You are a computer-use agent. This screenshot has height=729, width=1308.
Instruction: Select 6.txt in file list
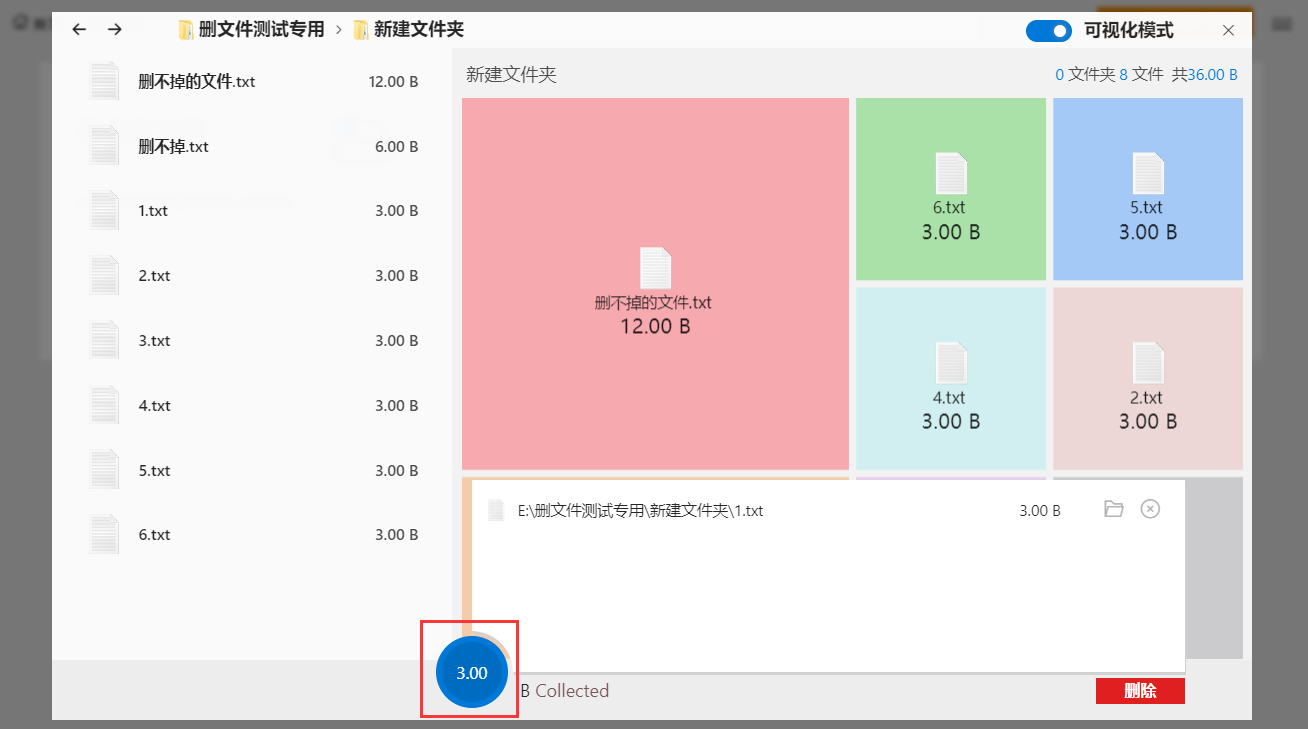[252, 535]
